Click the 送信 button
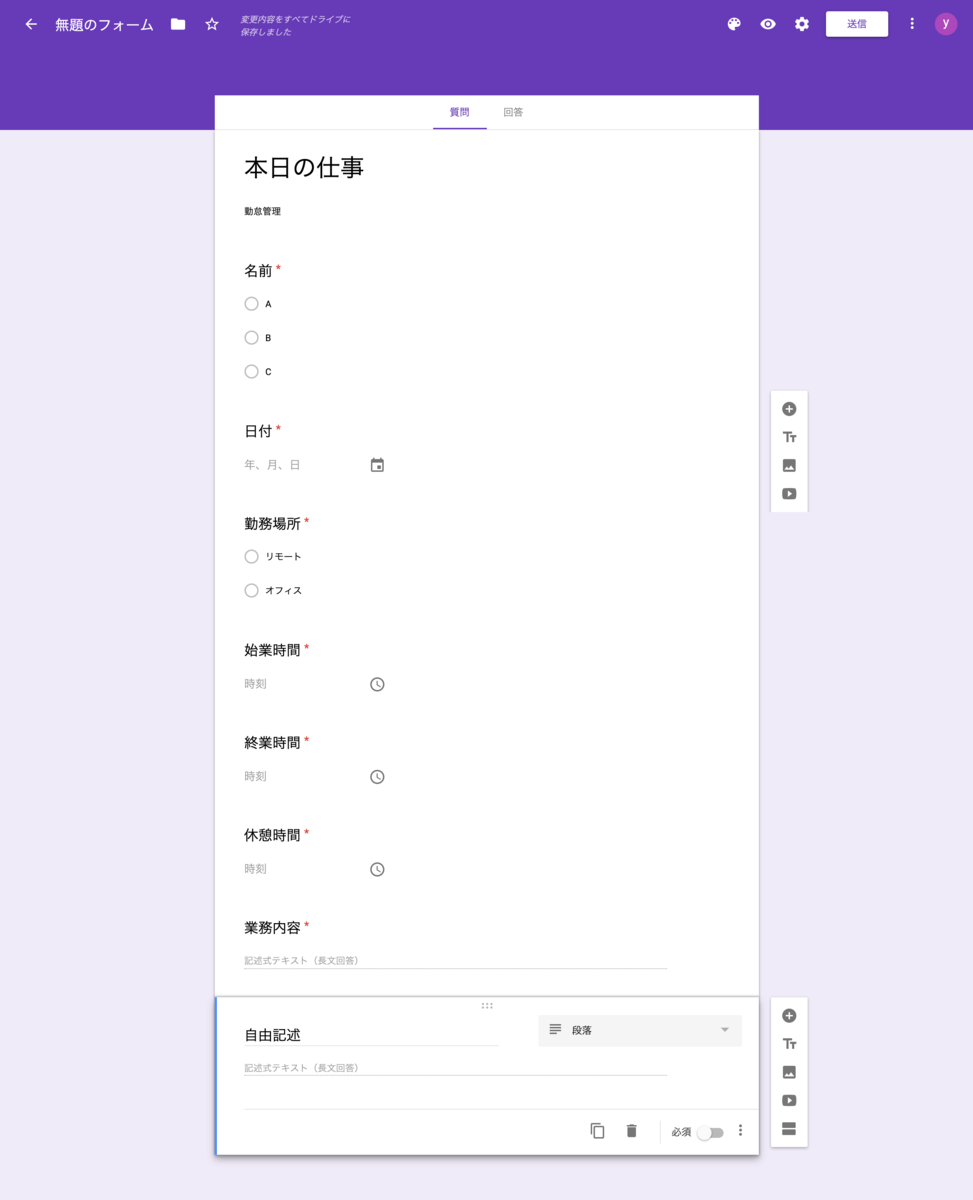Viewport: 973px width, 1200px height. coord(856,23)
